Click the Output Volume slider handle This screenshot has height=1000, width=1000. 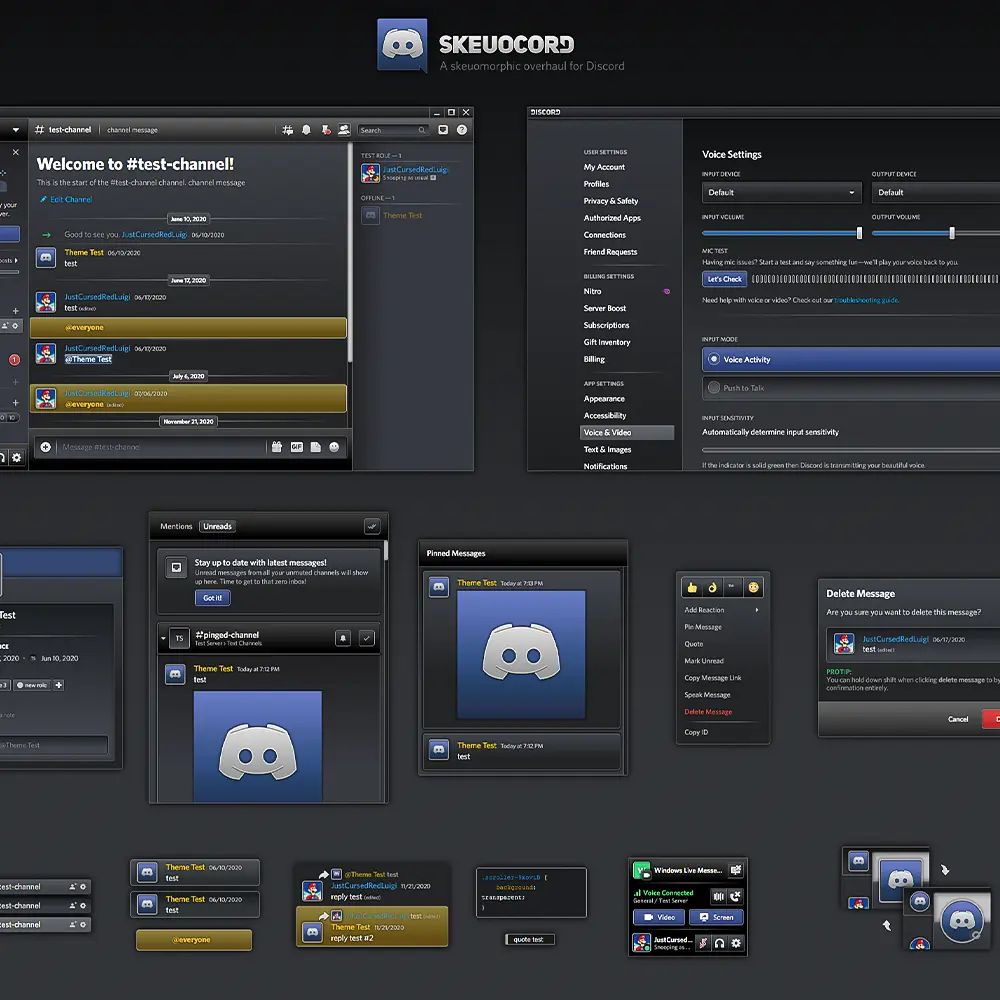[x=952, y=233]
